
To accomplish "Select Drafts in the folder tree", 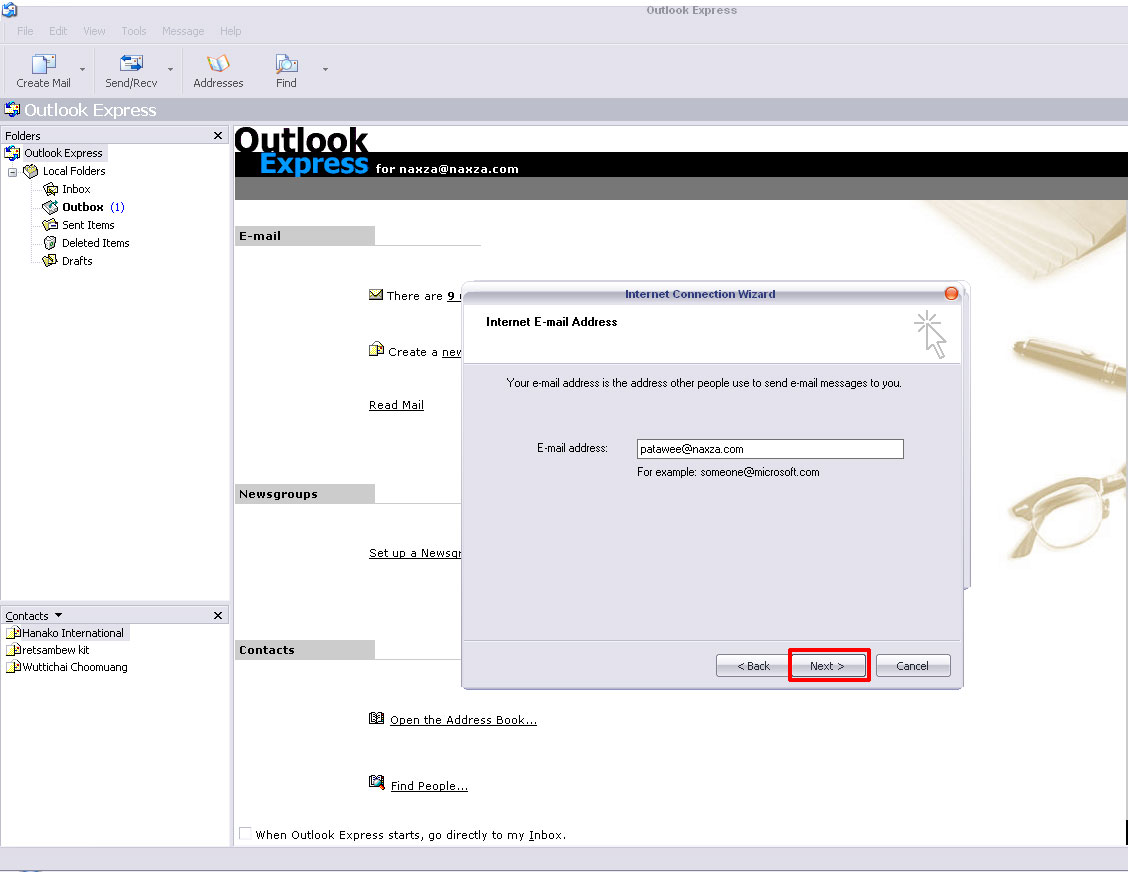I will coord(77,261).
